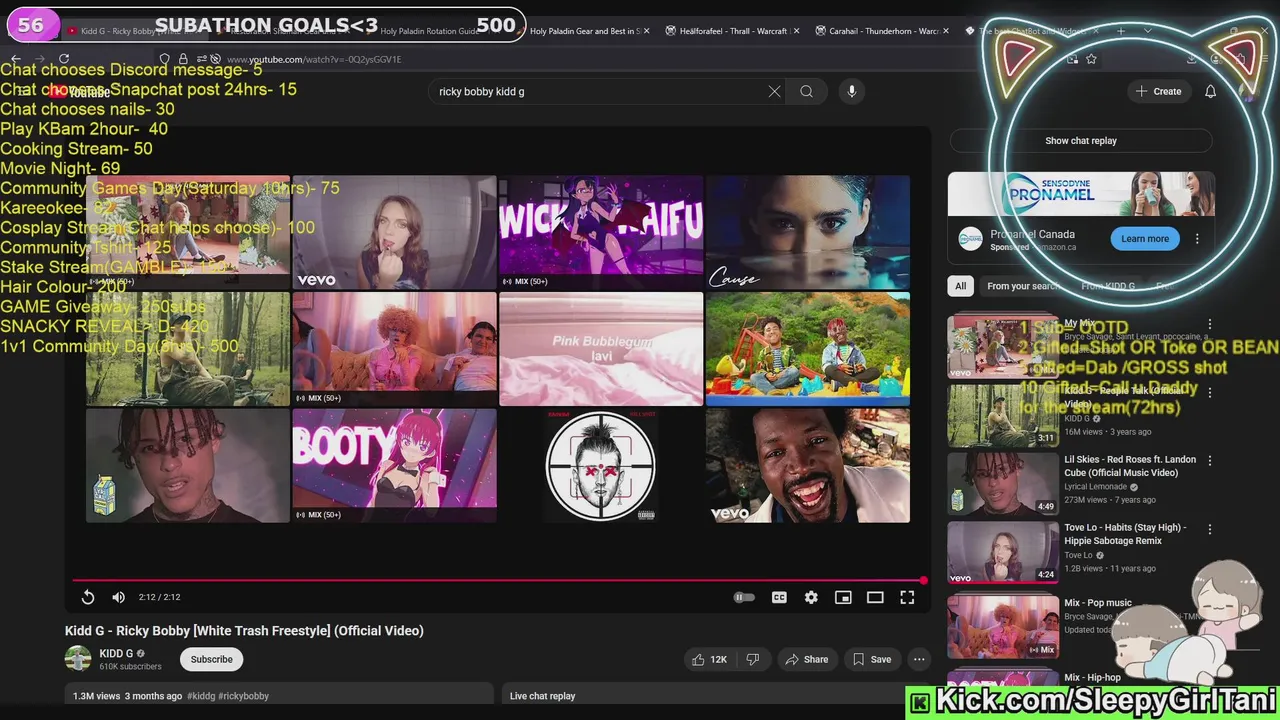Screen dimensions: 1280x720
Task: Open notifications bell
Action: pyautogui.click(x=1210, y=91)
